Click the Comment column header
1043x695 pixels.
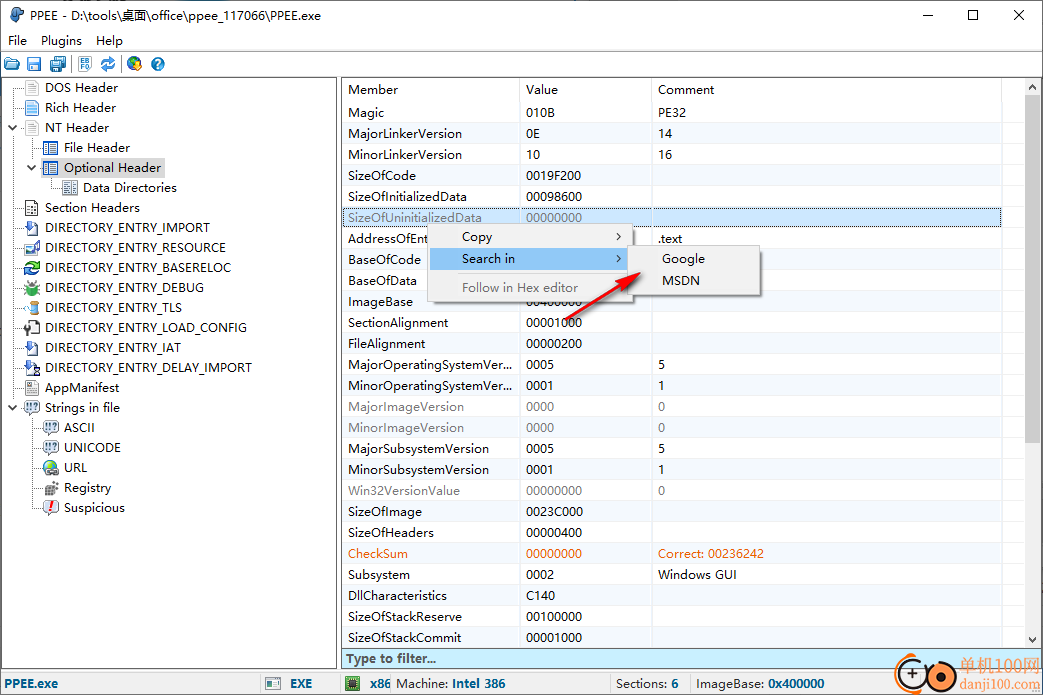pos(826,90)
